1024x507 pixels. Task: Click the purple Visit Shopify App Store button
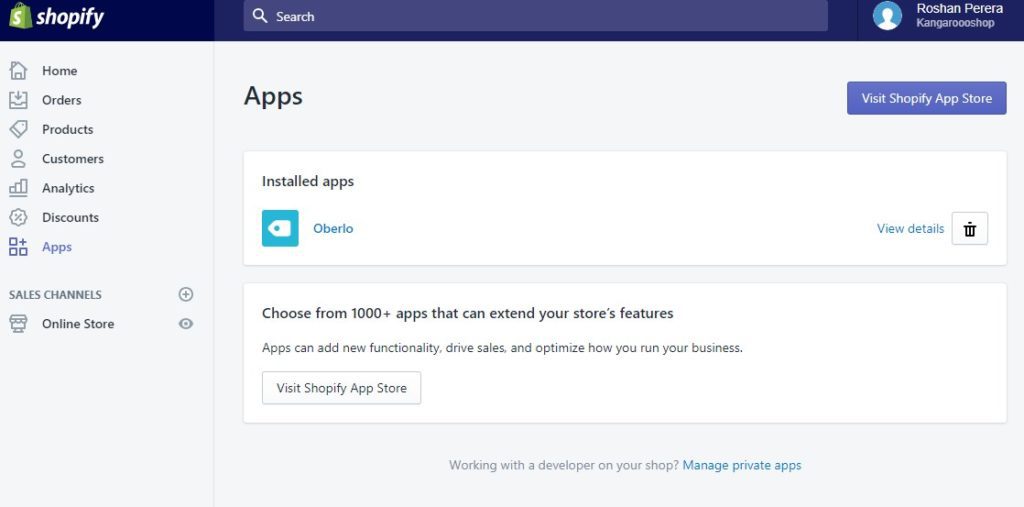(927, 98)
